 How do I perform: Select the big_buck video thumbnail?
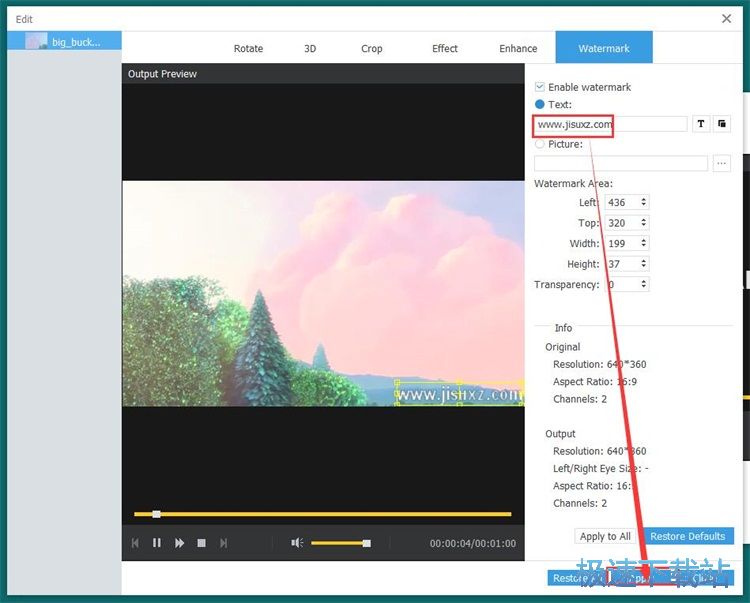pos(36,41)
